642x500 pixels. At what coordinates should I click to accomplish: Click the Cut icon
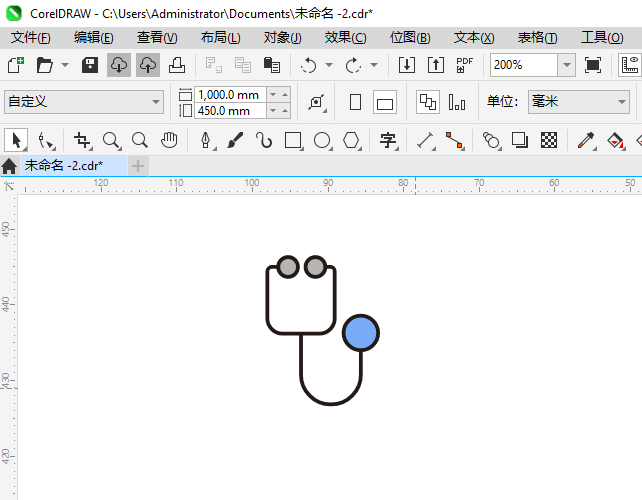[x=214, y=65]
